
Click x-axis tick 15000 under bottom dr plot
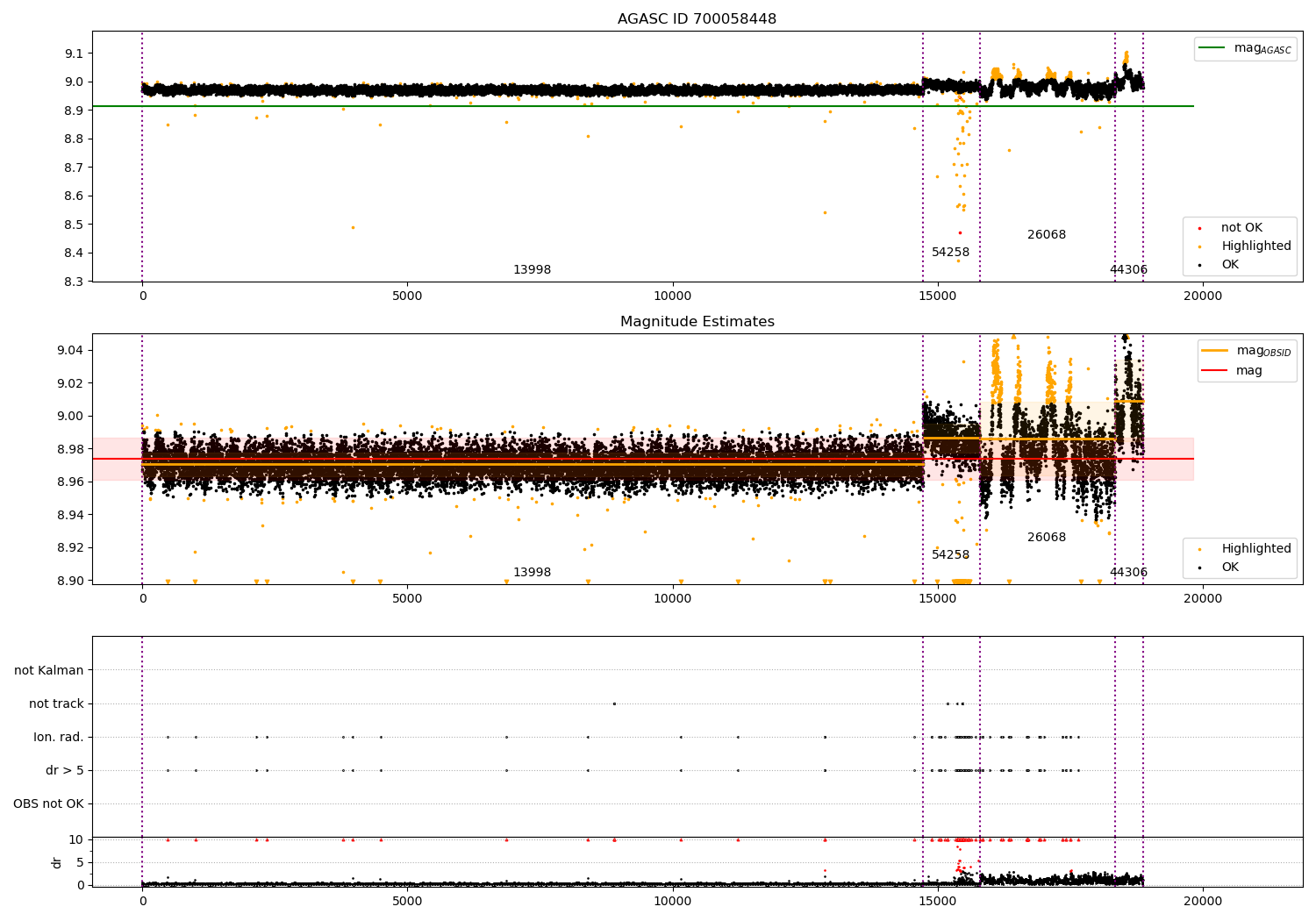(937, 902)
